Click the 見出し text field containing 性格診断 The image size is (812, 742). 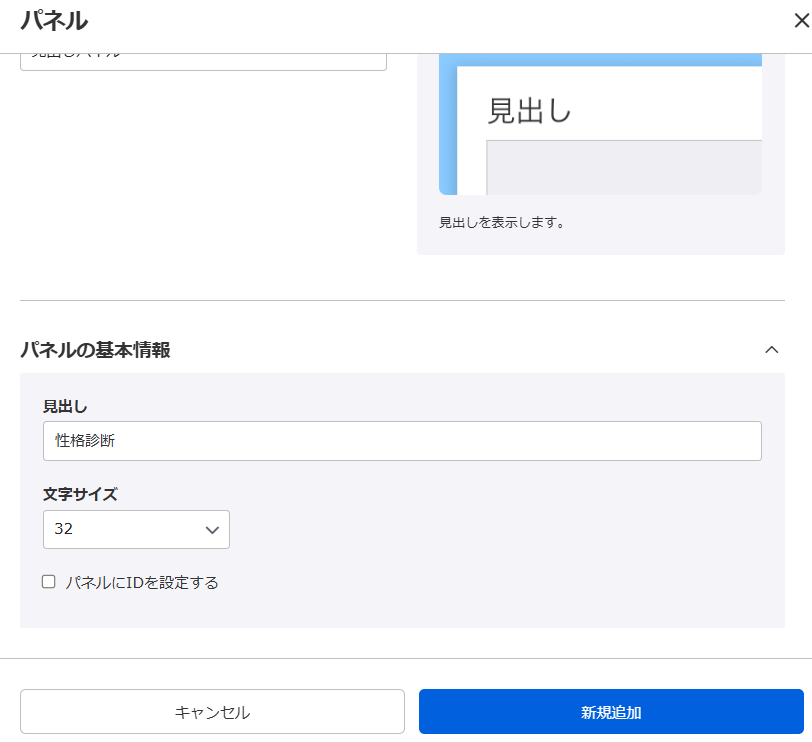[x=402, y=441]
